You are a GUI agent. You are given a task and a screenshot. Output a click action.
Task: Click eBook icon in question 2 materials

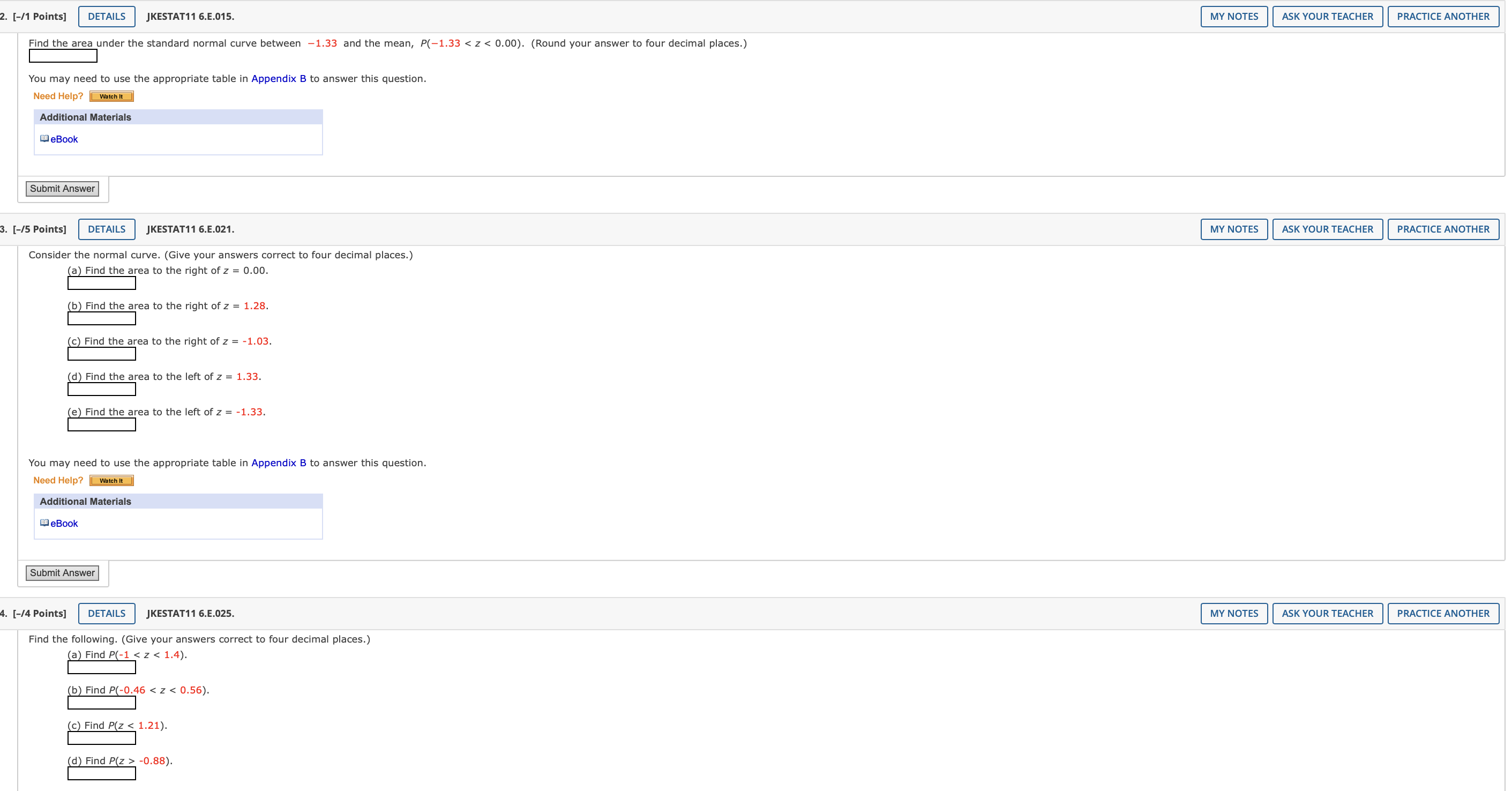44,139
